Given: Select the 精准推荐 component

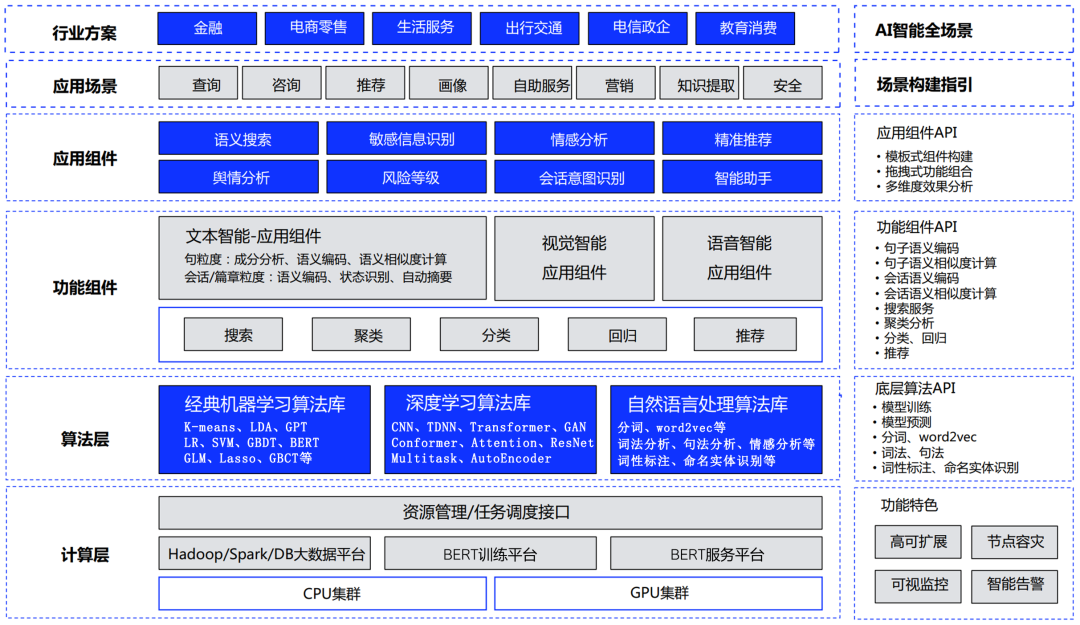Looking at the screenshot, I should (742, 139).
